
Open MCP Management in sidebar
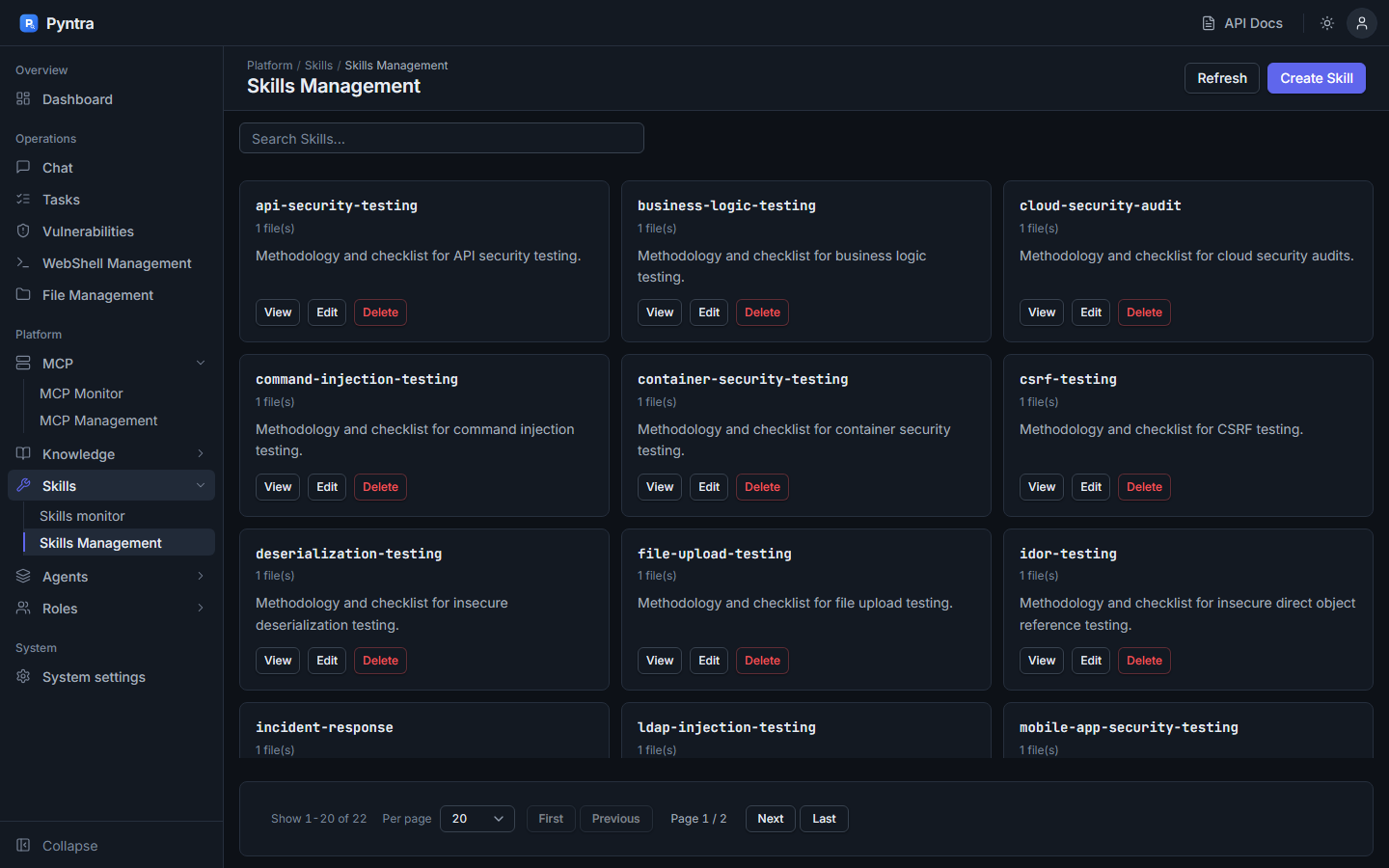tap(119, 420)
